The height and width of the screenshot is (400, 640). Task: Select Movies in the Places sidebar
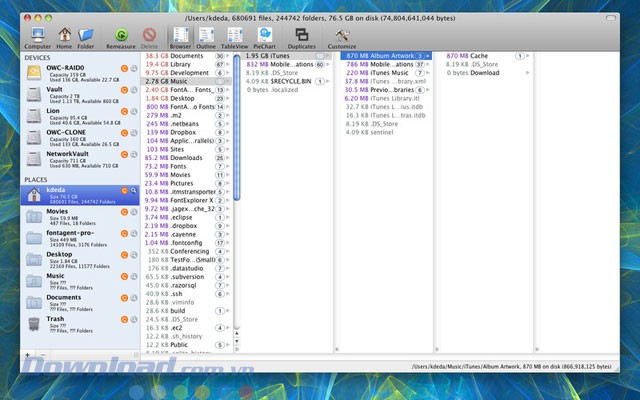57,215
